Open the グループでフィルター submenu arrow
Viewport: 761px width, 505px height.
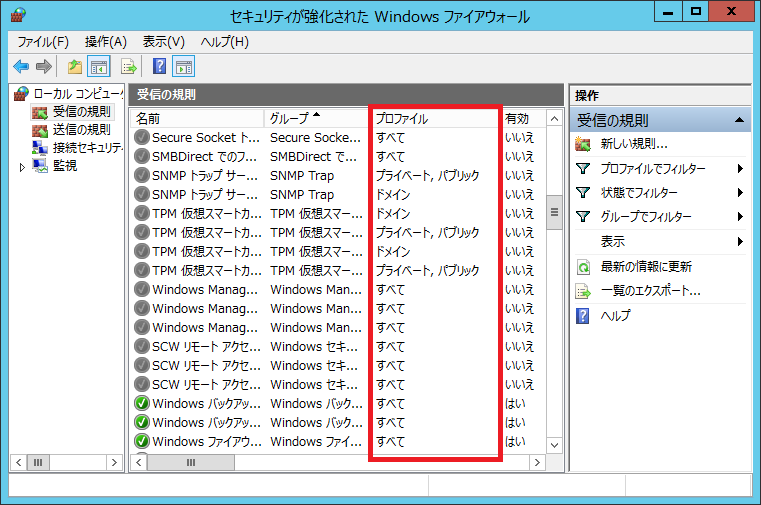point(740,216)
